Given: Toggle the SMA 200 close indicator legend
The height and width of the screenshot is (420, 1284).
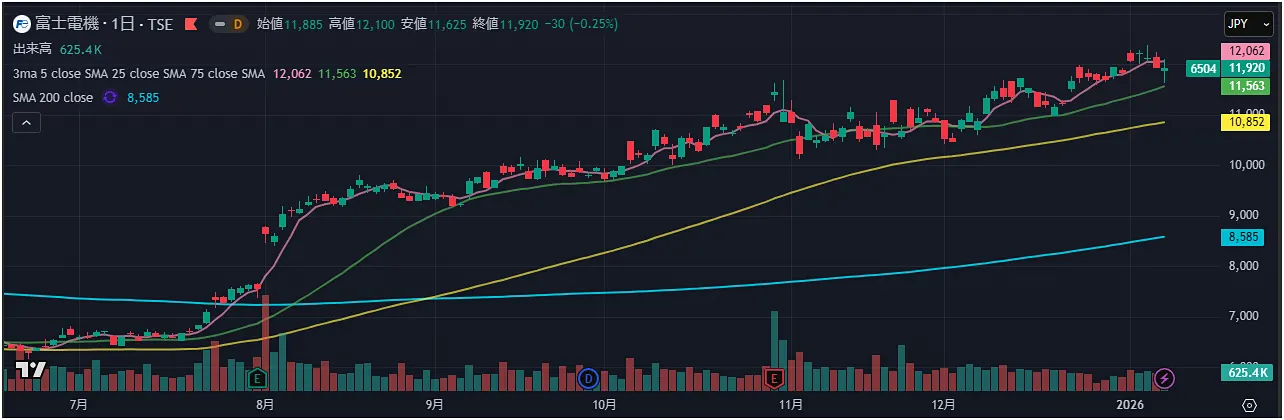Looking at the screenshot, I should [x=53, y=97].
